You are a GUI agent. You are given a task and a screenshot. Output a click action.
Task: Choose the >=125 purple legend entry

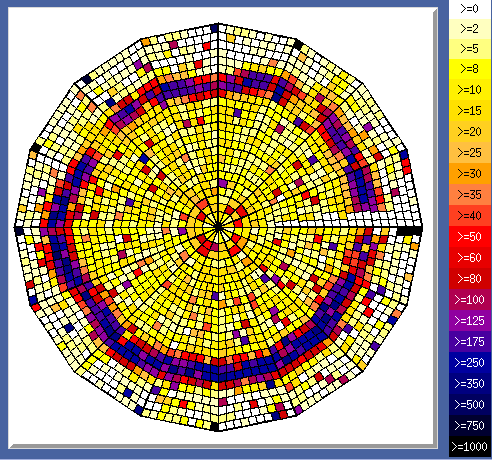tap(470, 321)
